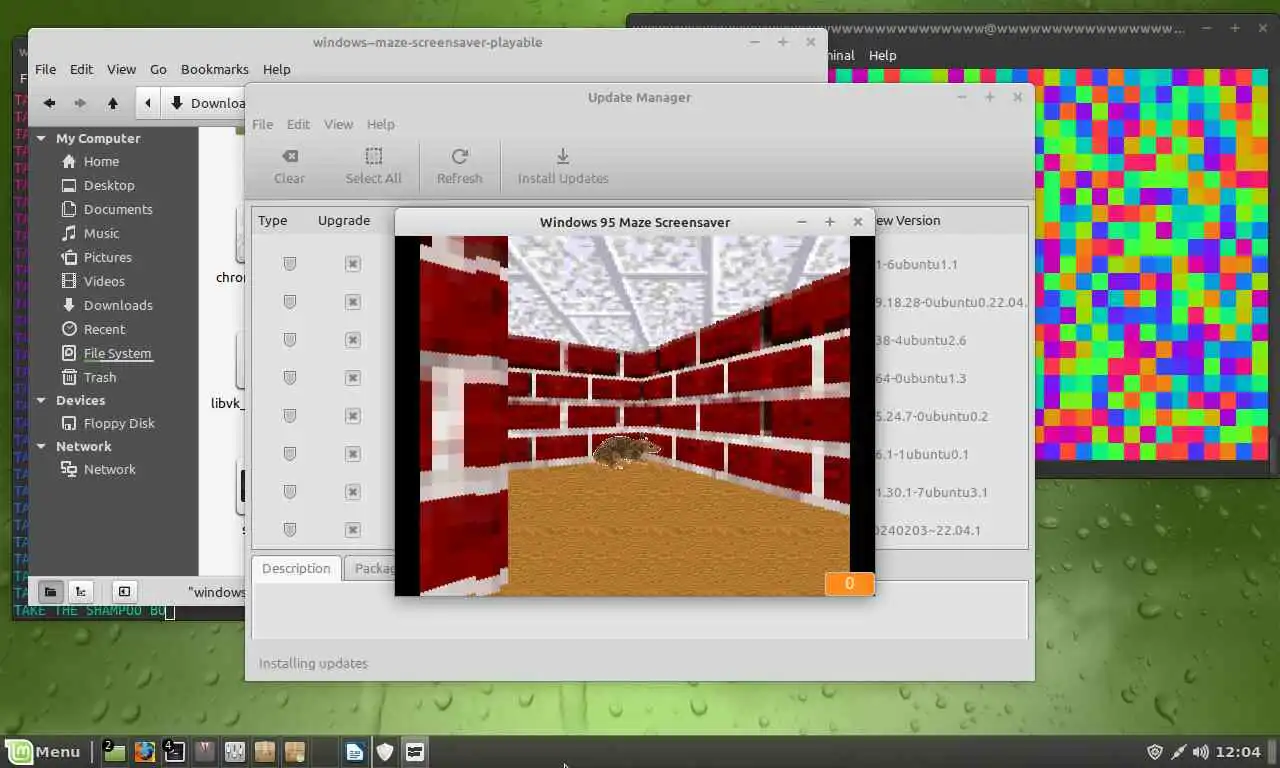This screenshot has height=768, width=1280.
Task: Toggle upgrade checkbox for the 64-0ubuntu1.3 row
Action: (352, 378)
